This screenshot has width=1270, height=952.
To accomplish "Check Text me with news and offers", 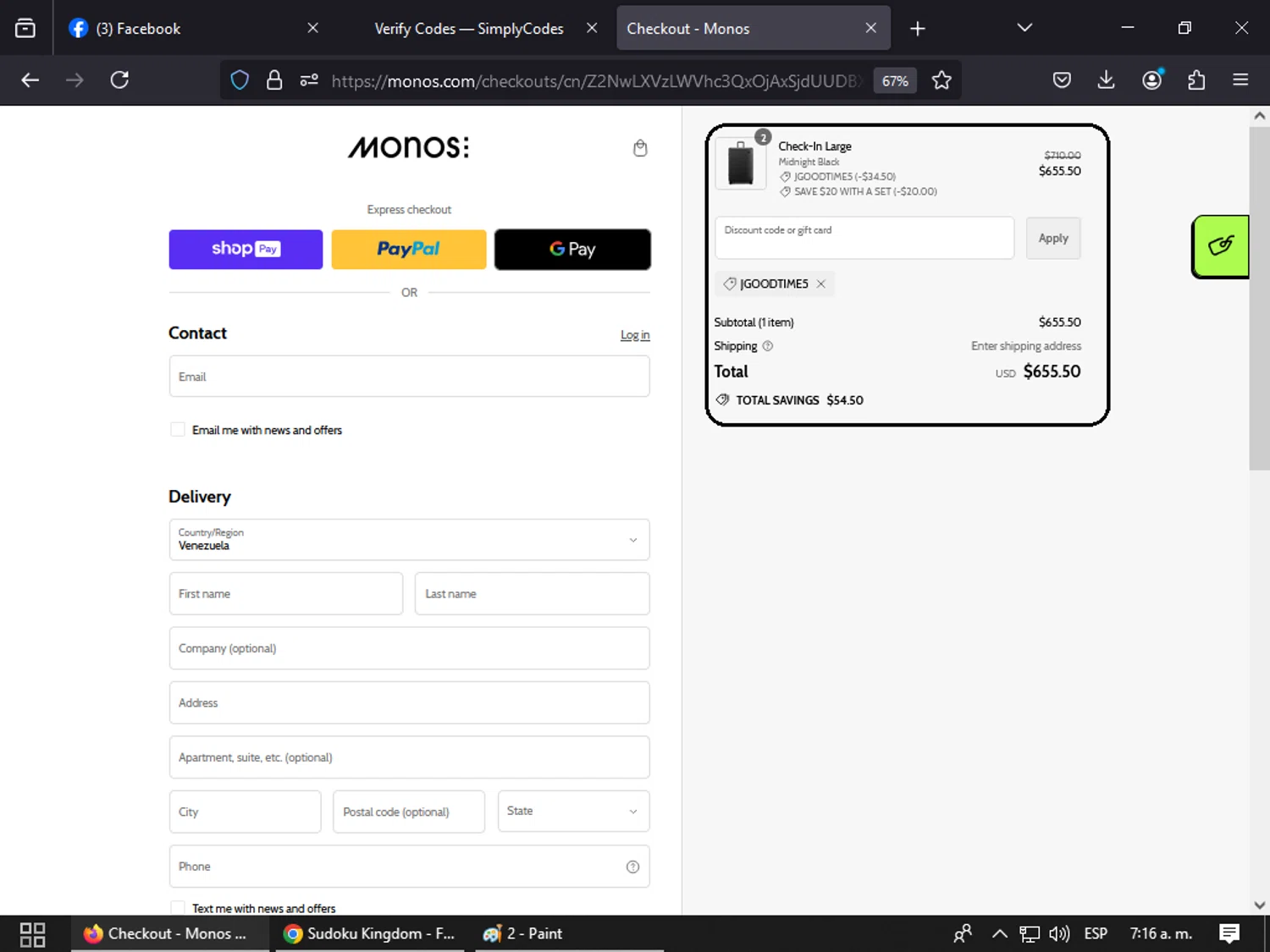I will (x=178, y=908).
